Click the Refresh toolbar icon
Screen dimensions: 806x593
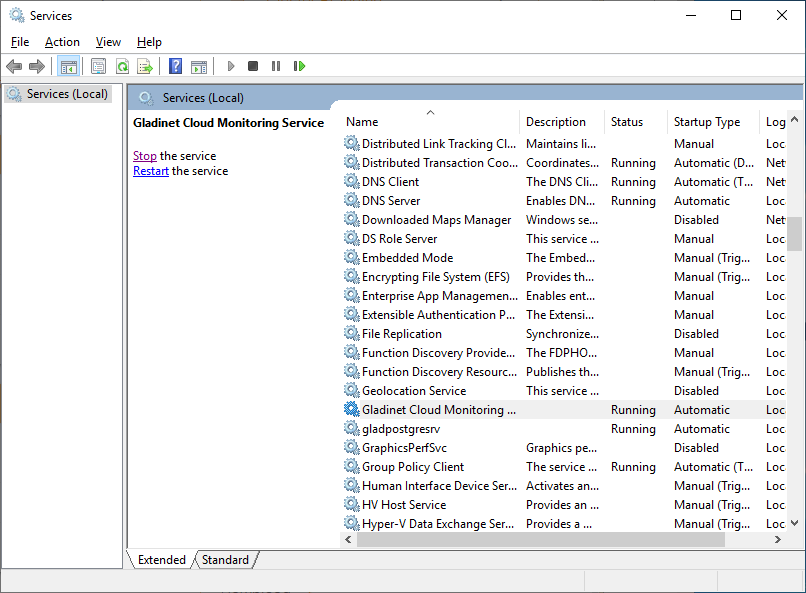pyautogui.click(x=122, y=66)
